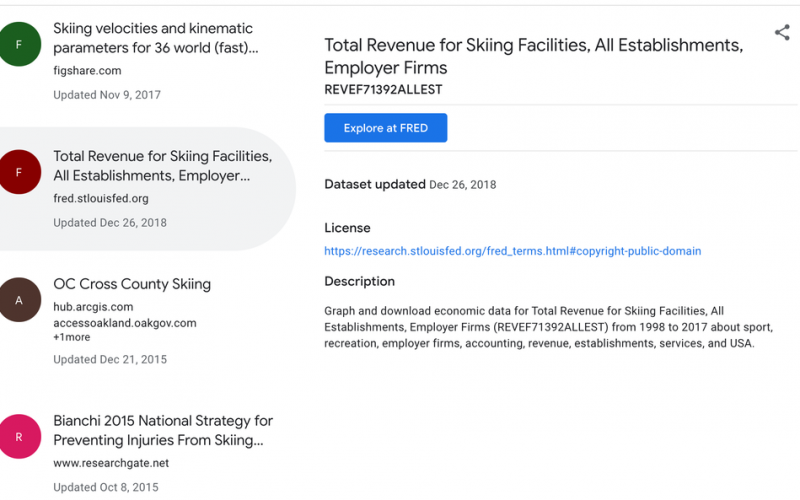Viewport: 800px width, 500px height.
Task: Click the www.researchgate.net source text
Action: [111, 463]
